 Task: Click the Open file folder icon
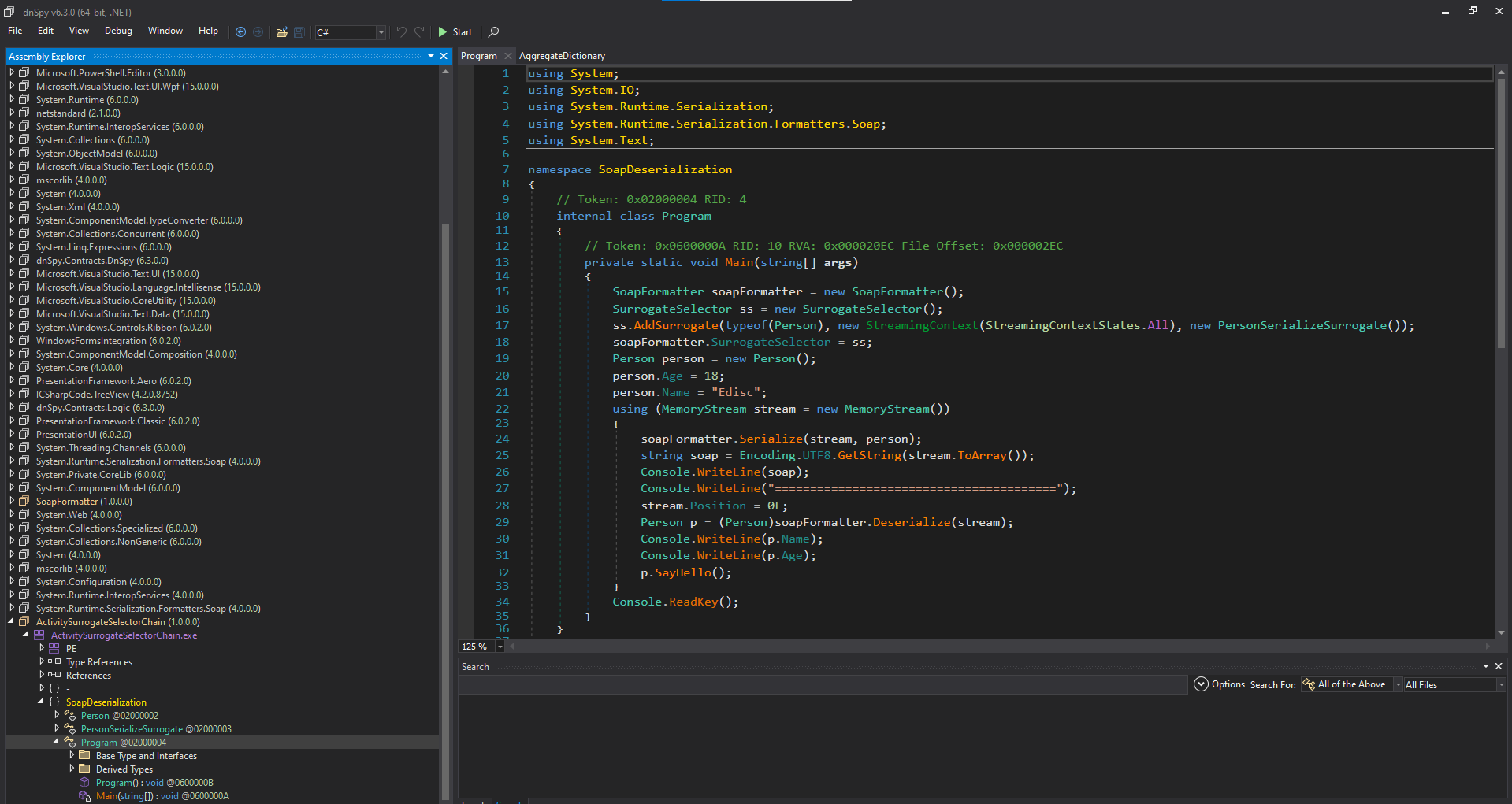pos(281,32)
